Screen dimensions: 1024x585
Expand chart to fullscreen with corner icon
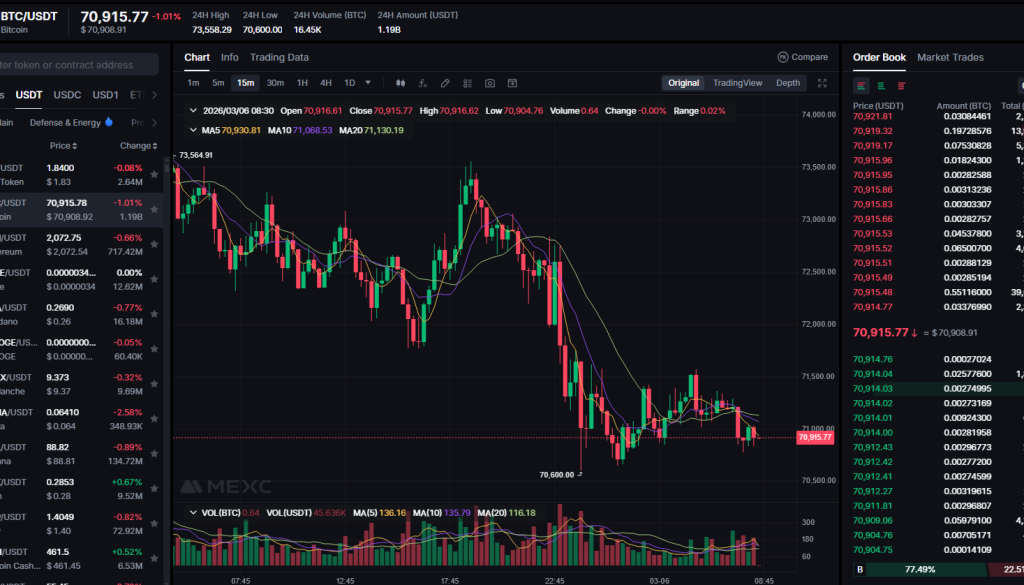822,83
